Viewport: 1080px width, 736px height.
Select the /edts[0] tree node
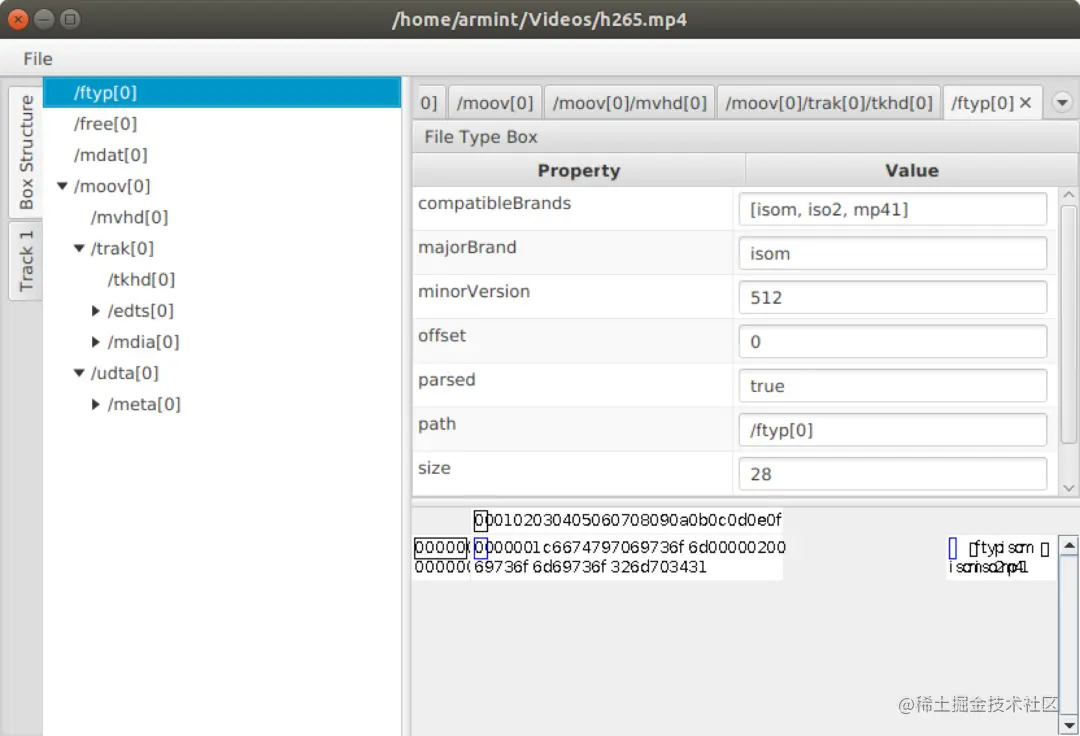141,311
